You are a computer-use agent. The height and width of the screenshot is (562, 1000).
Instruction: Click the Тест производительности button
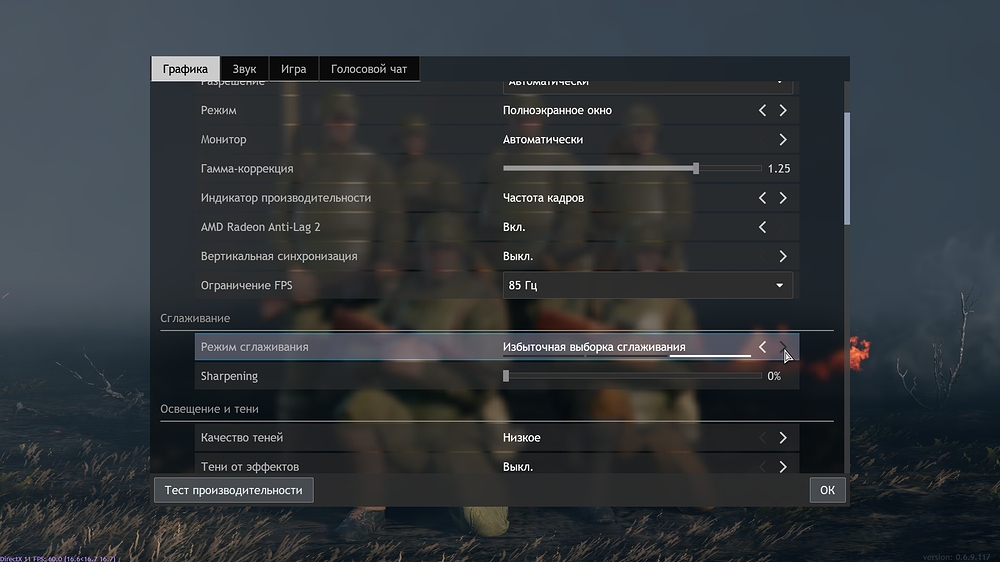[233, 490]
